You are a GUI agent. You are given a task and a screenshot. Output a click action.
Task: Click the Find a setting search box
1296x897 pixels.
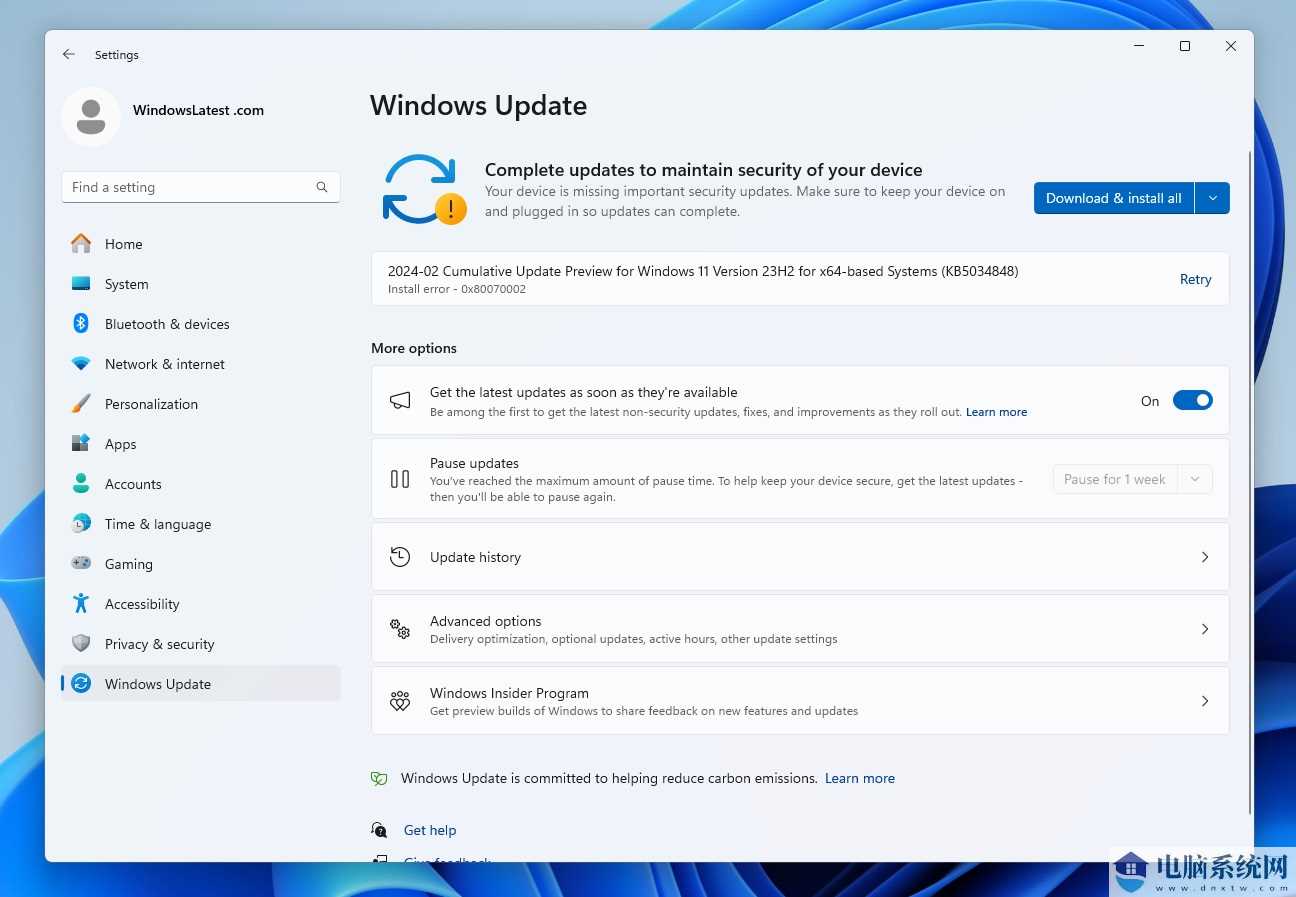tap(200, 187)
